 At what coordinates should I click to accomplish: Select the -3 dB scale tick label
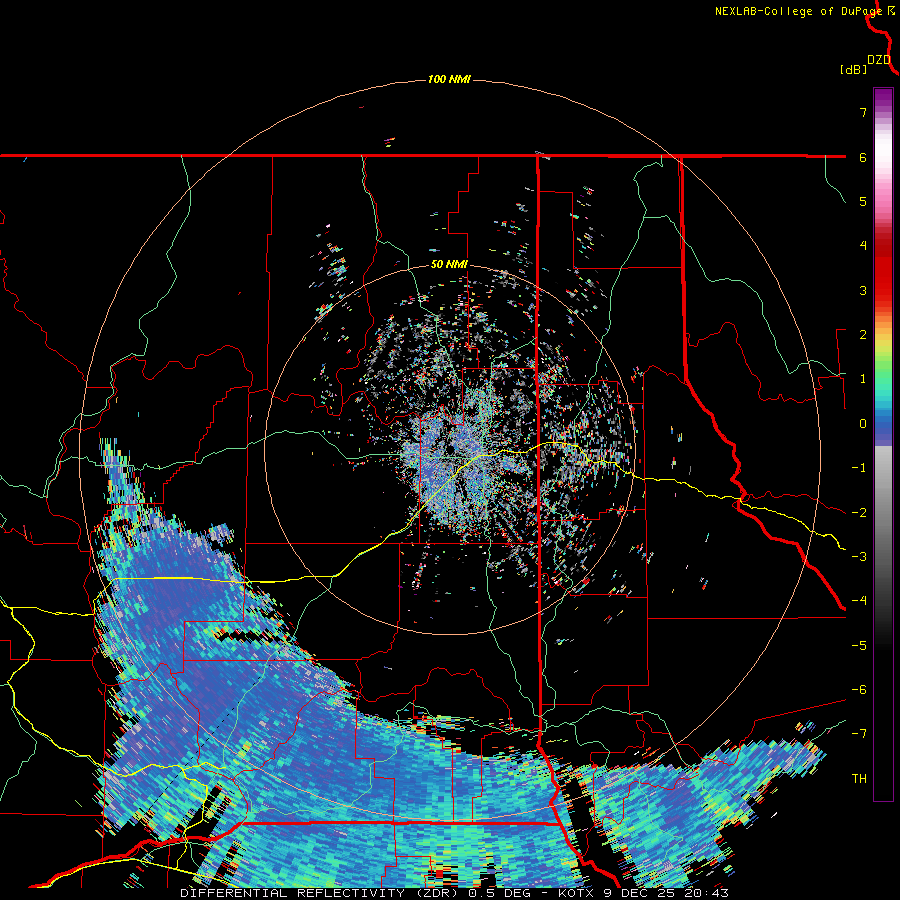[x=859, y=557]
